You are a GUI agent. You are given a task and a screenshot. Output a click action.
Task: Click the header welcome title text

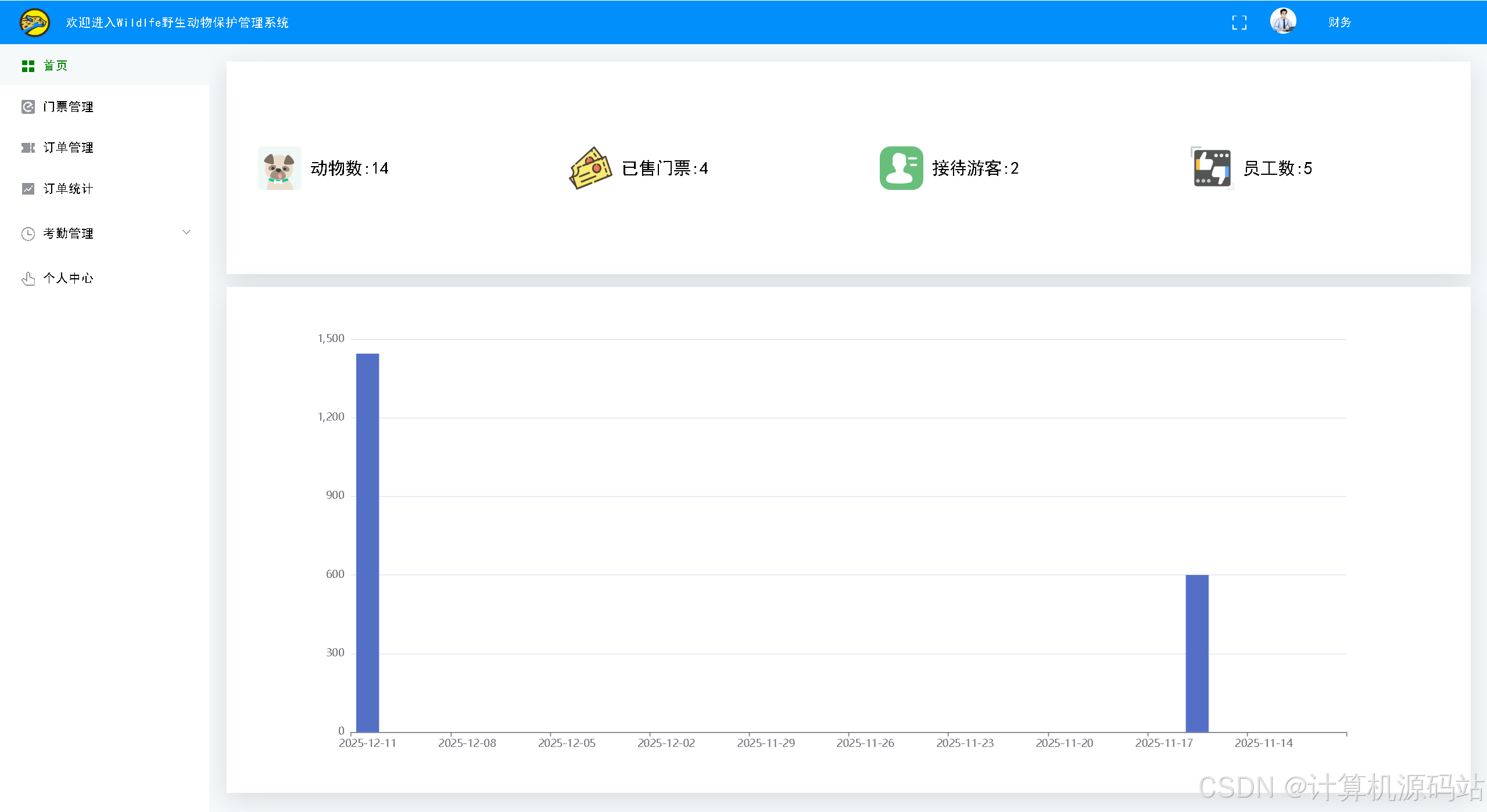[x=177, y=23]
